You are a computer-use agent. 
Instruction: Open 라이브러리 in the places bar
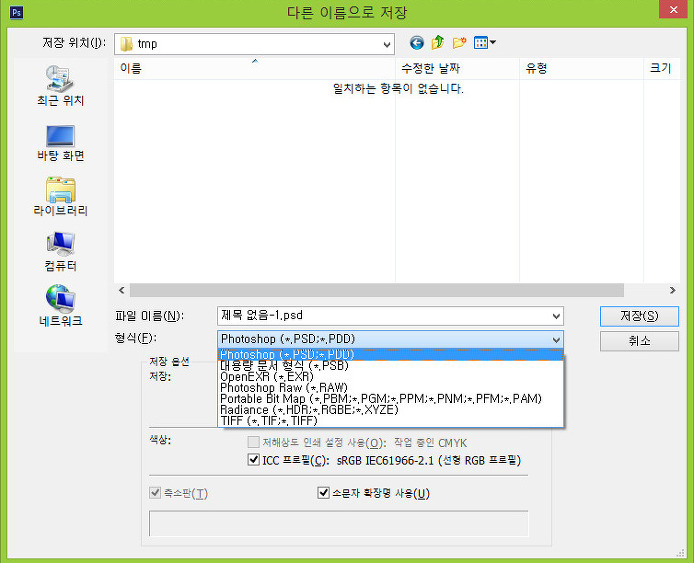point(60,197)
